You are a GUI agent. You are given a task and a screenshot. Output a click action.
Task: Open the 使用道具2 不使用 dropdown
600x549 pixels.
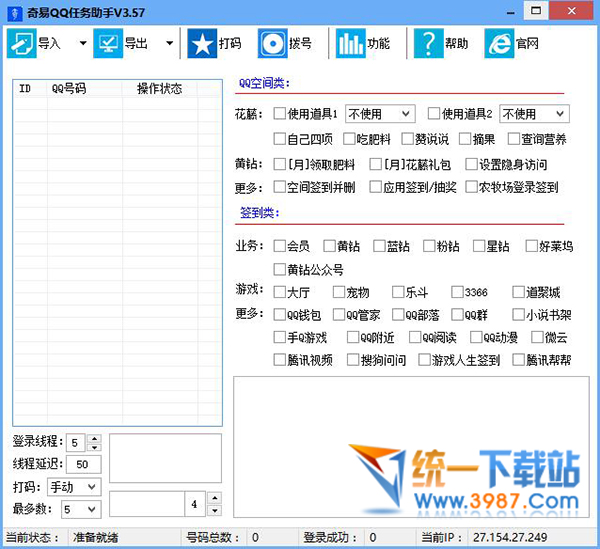click(534, 114)
